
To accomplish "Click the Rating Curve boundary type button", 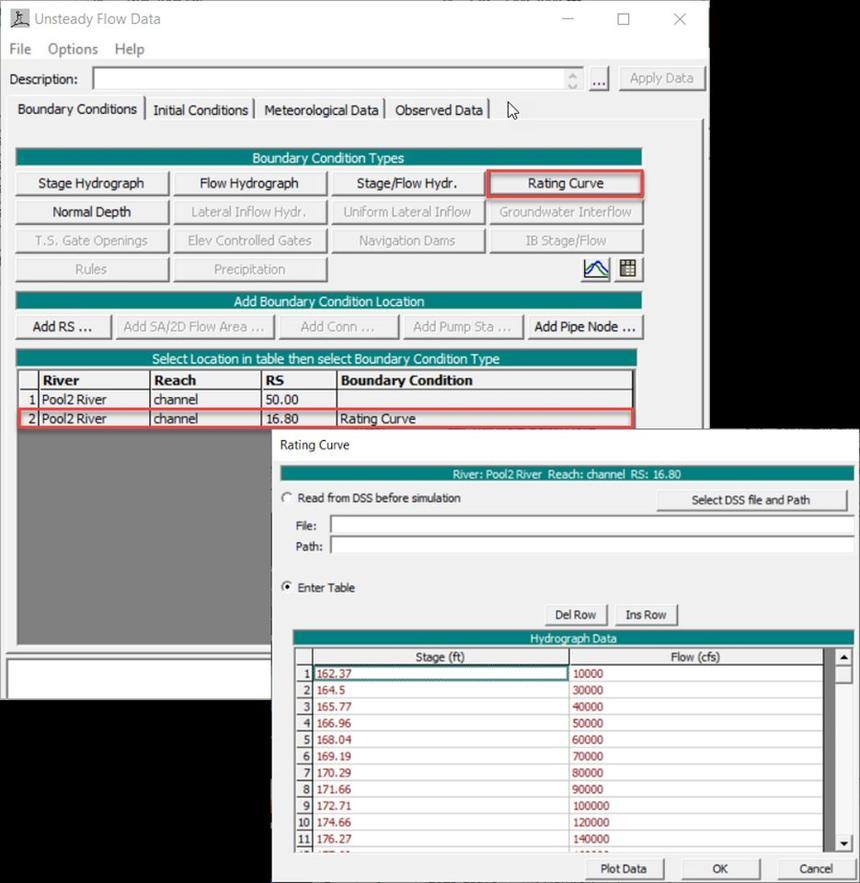I will tap(565, 184).
